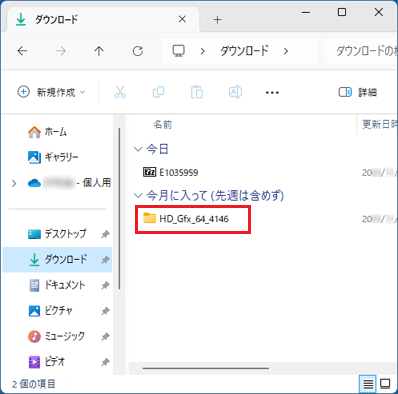Open デスクトップ in the sidebar
This screenshot has width=398, height=394.
click(x=57, y=234)
